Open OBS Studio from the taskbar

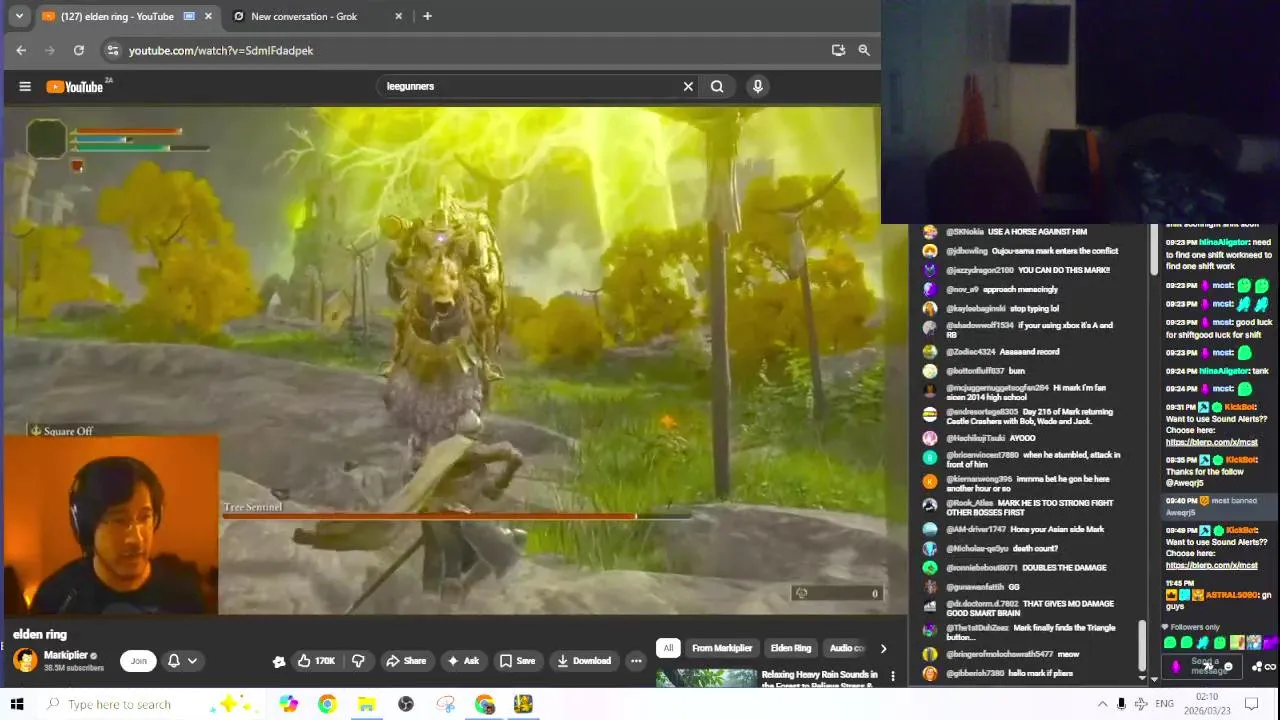[x=405, y=704]
